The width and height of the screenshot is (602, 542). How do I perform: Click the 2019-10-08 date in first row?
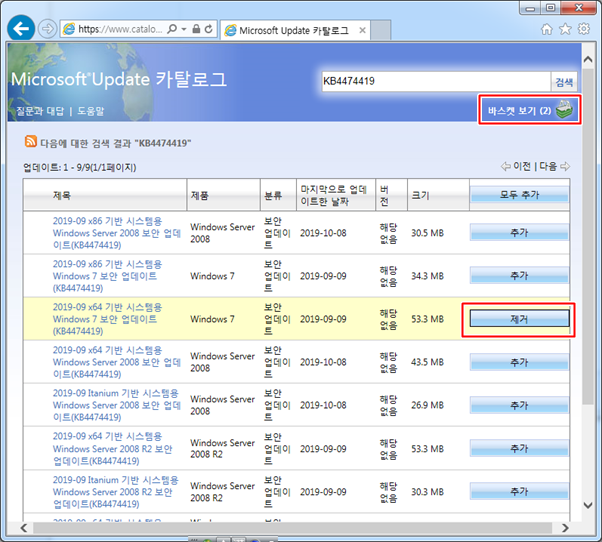pyautogui.click(x=323, y=233)
